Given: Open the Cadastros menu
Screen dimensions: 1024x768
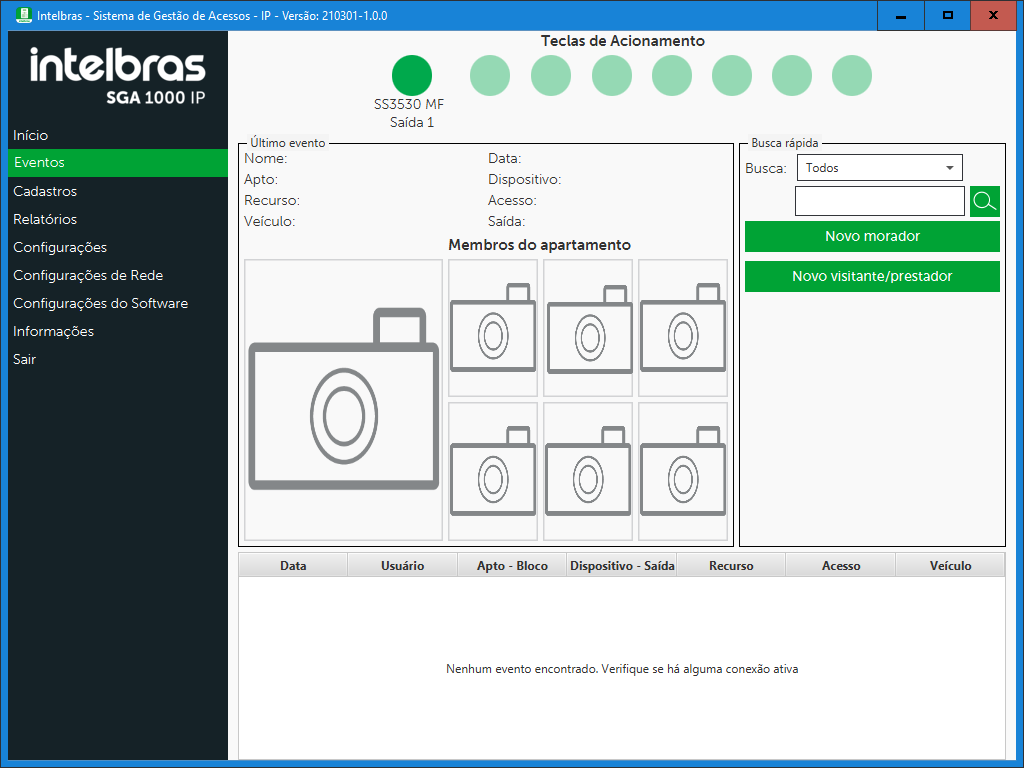Looking at the screenshot, I should (x=45, y=191).
